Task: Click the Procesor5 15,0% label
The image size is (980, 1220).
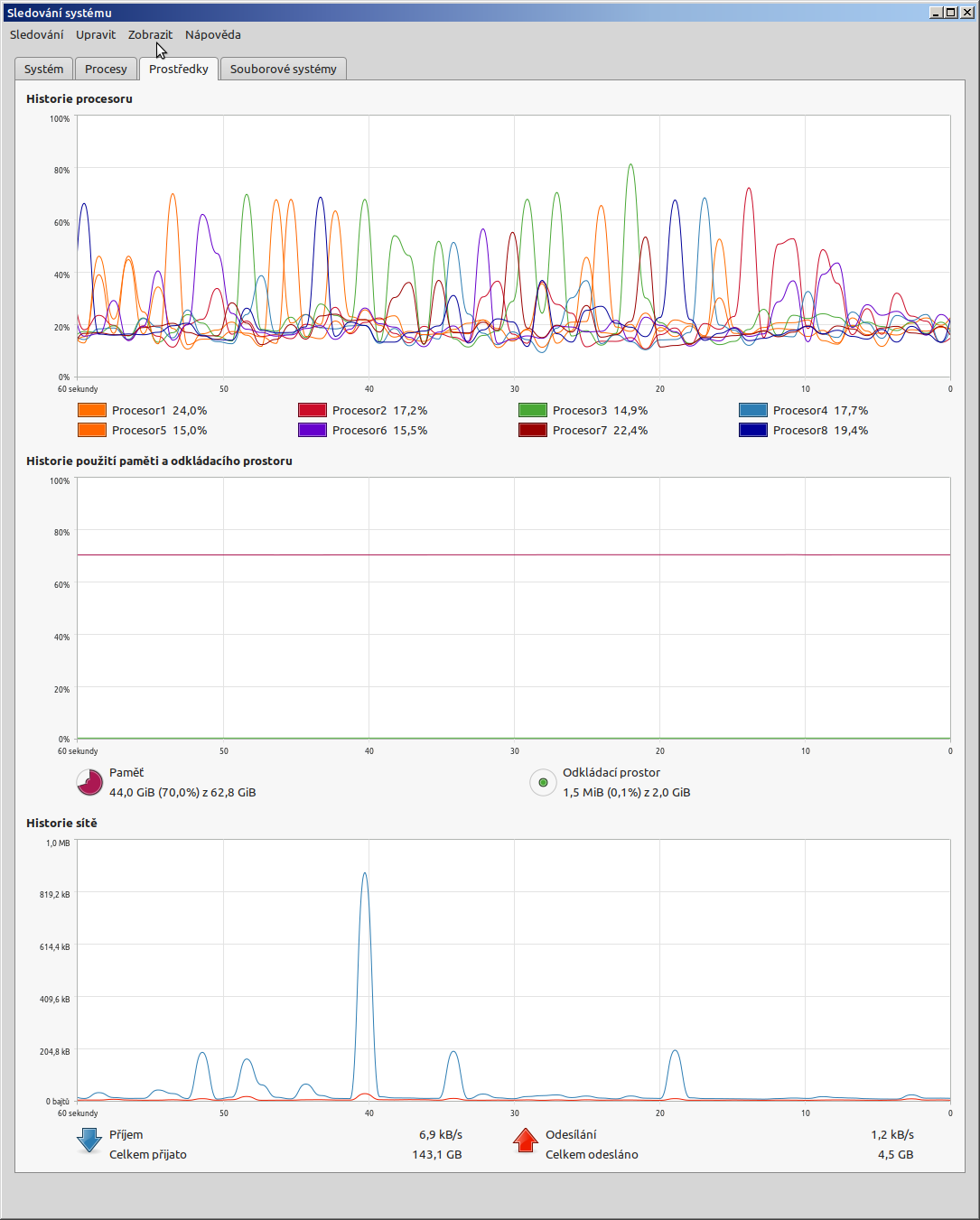Action: pyautogui.click(x=160, y=430)
